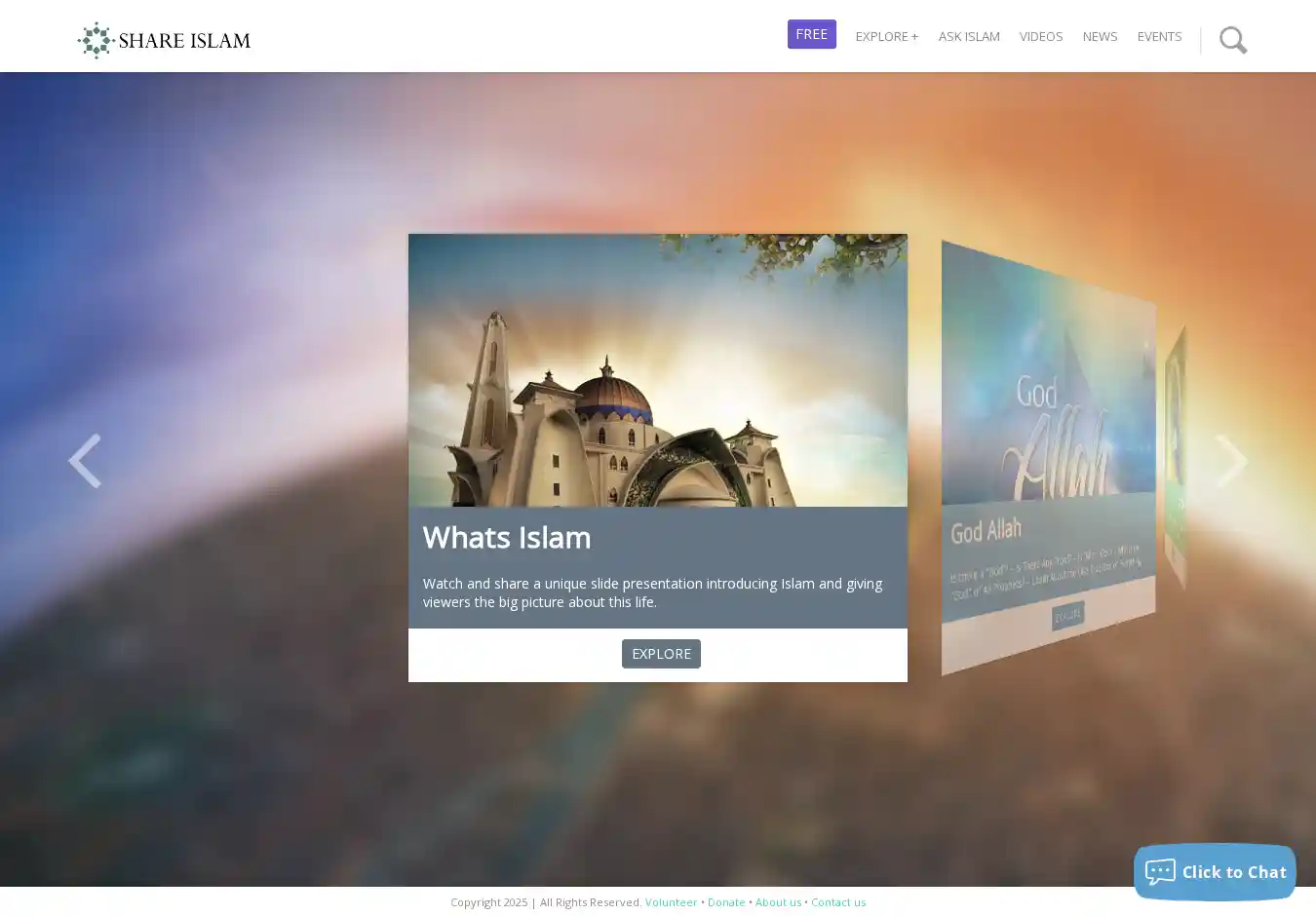Click the EXPLORE button on Whats Islam card
1316x916 pixels.
click(661, 654)
